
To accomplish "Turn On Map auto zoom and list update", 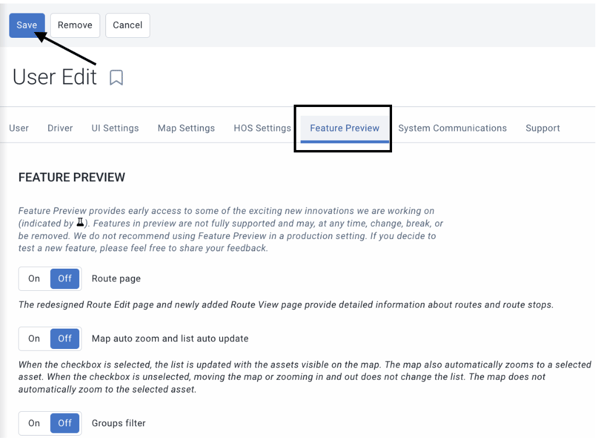I will (x=34, y=339).
